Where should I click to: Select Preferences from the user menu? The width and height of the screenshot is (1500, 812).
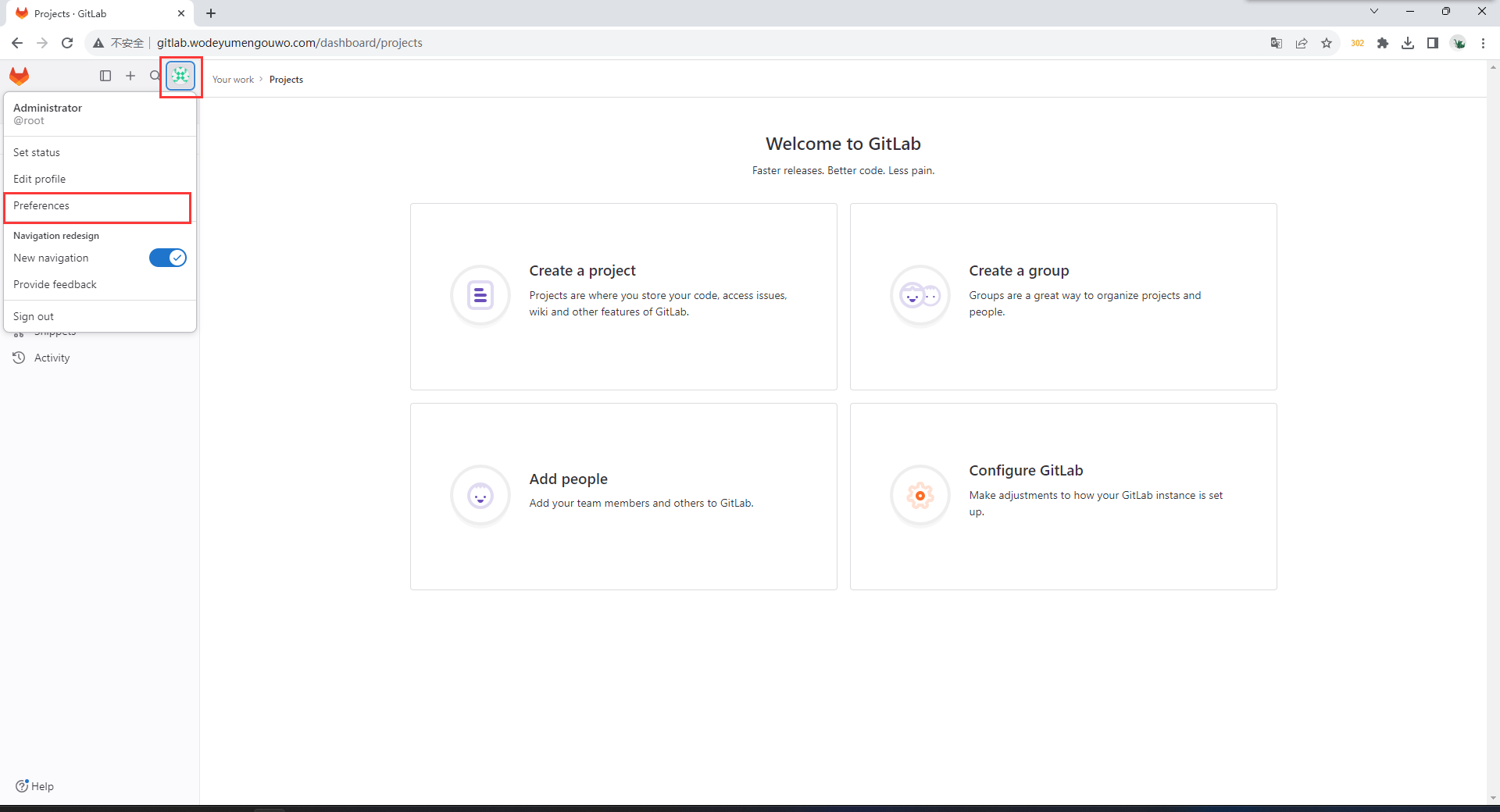(x=41, y=206)
